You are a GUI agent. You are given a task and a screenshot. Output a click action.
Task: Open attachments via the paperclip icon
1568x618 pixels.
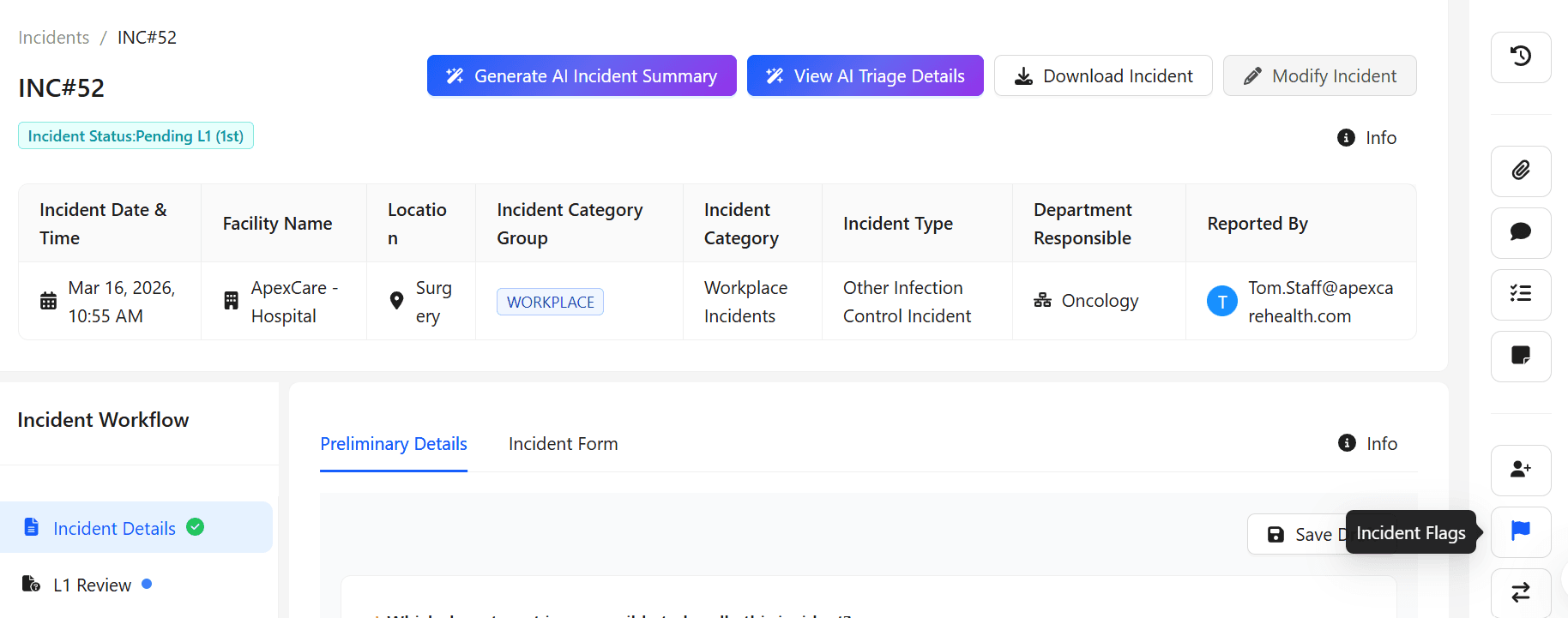click(1520, 171)
